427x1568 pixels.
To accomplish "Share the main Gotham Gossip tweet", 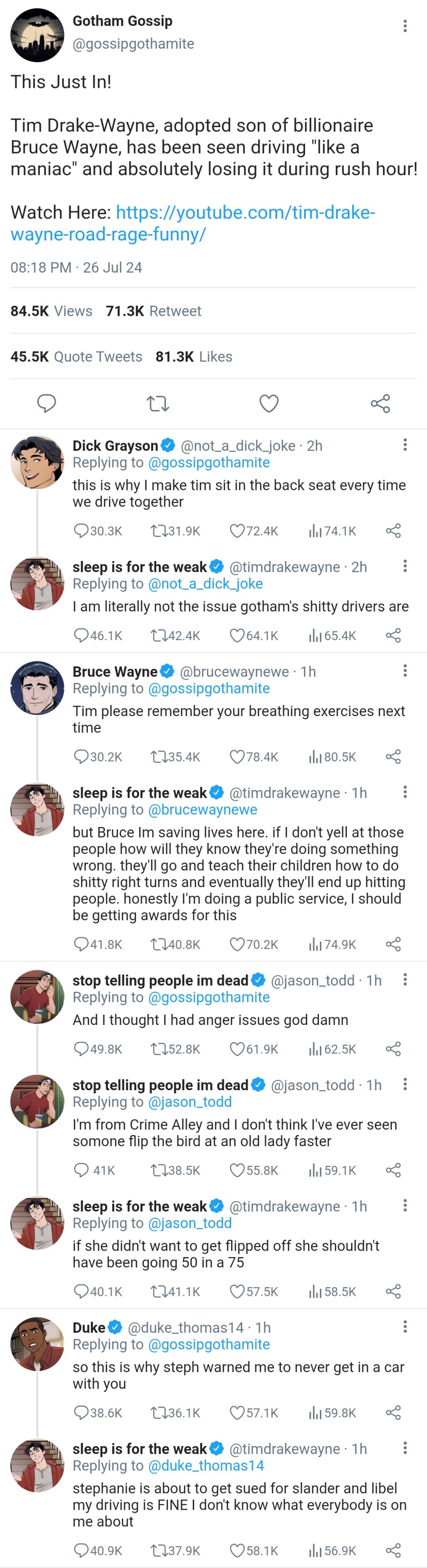I will 380,404.
